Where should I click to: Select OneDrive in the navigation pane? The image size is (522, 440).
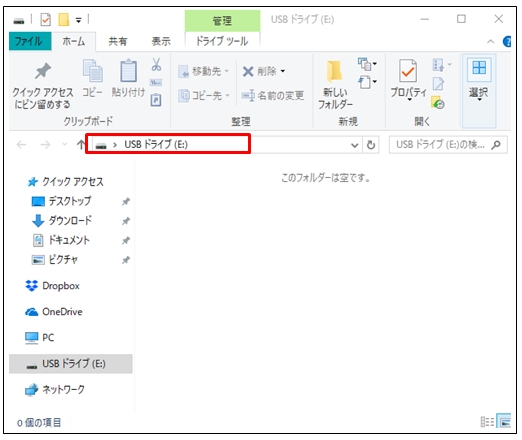tap(54, 312)
